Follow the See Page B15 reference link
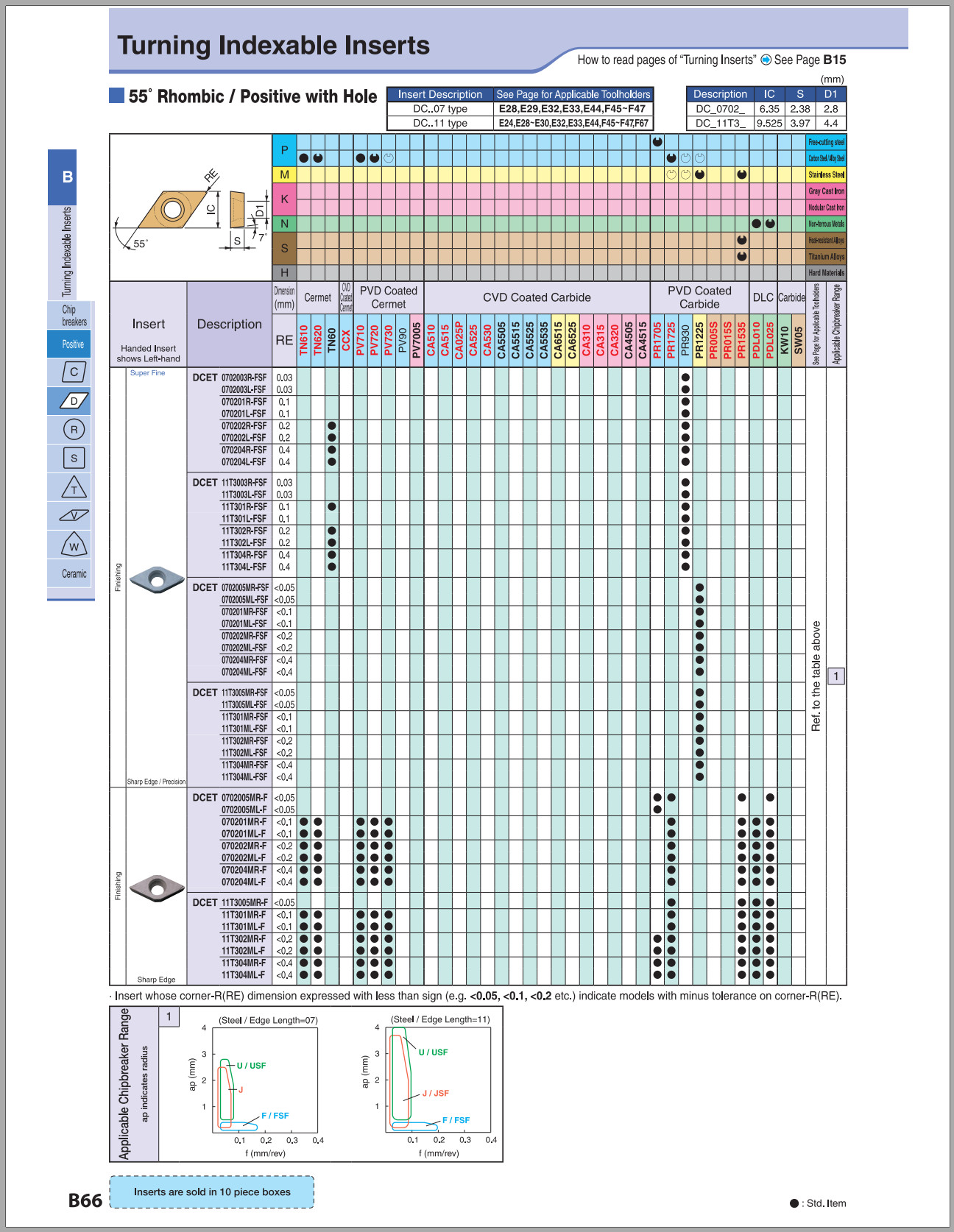 [810, 60]
